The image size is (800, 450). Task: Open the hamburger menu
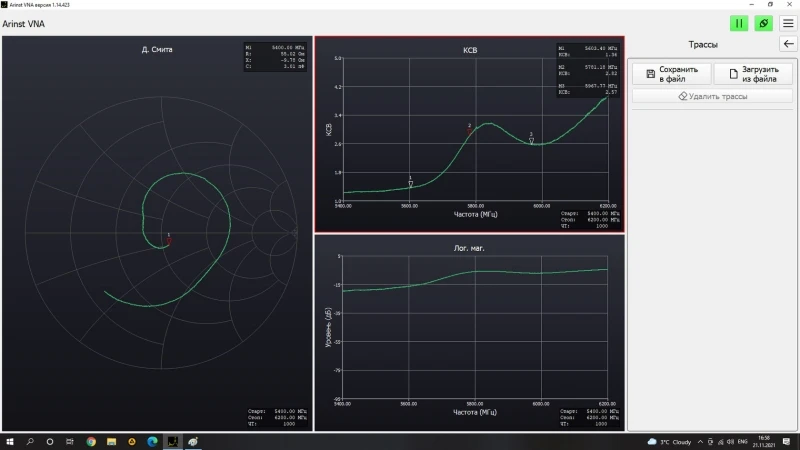coord(788,23)
